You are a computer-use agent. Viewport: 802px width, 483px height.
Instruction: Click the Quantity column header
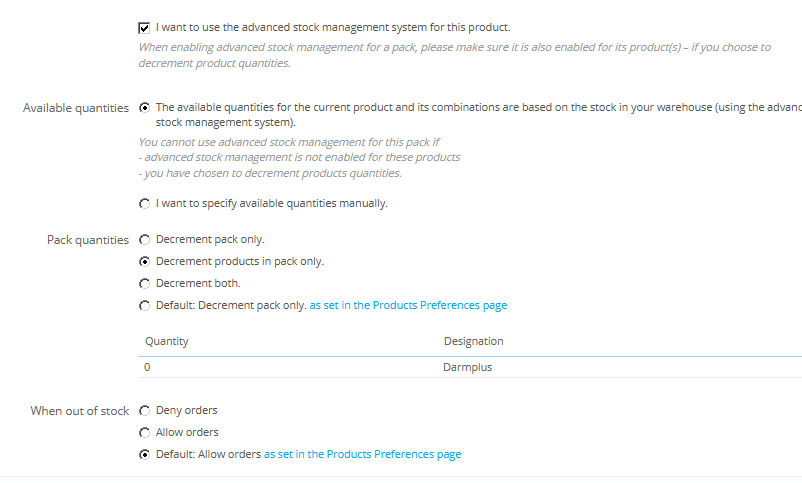tap(167, 341)
